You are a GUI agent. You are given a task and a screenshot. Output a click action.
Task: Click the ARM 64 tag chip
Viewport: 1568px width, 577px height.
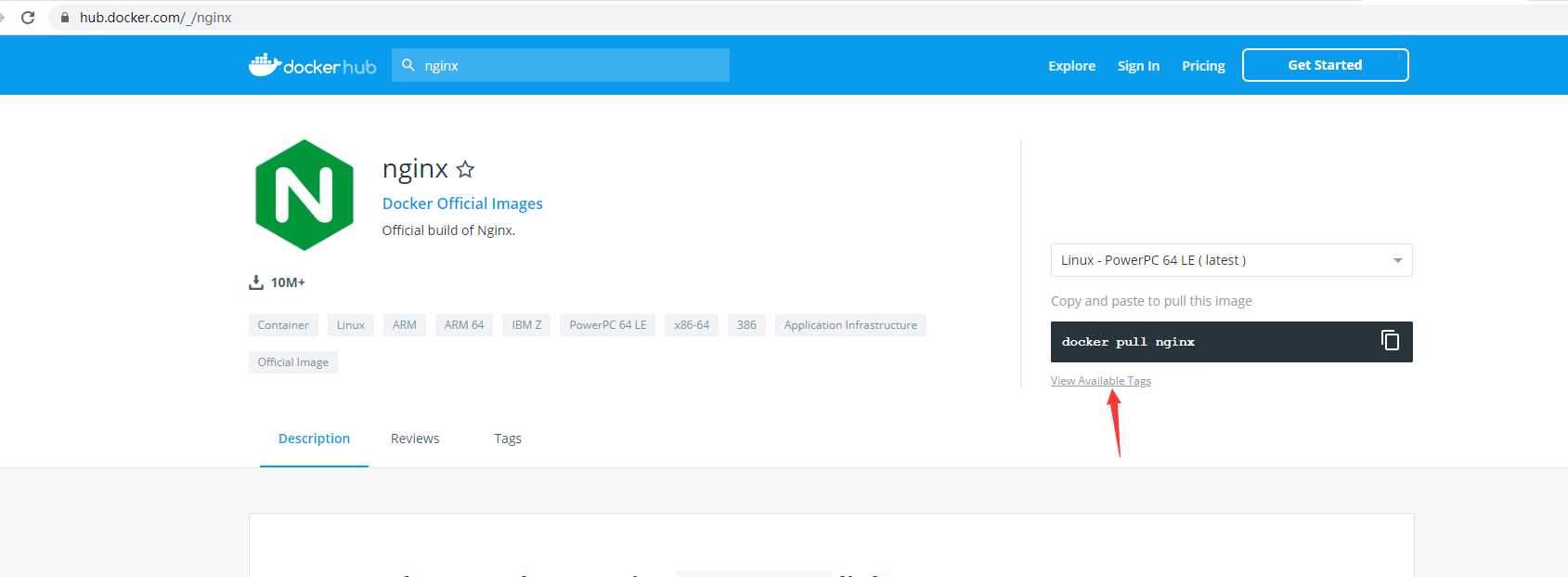[x=464, y=325]
